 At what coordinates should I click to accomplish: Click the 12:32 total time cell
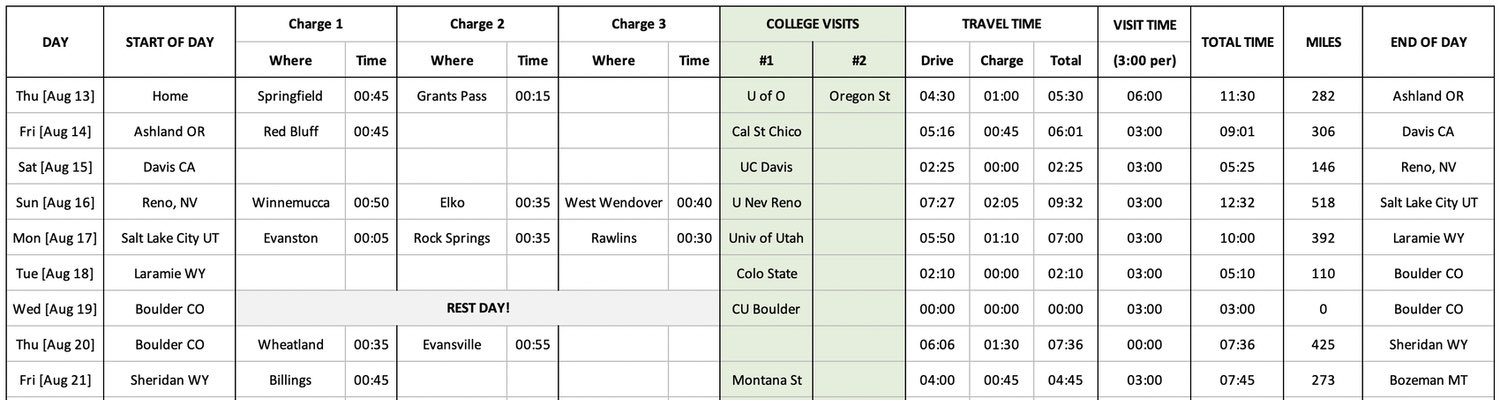click(x=1237, y=202)
